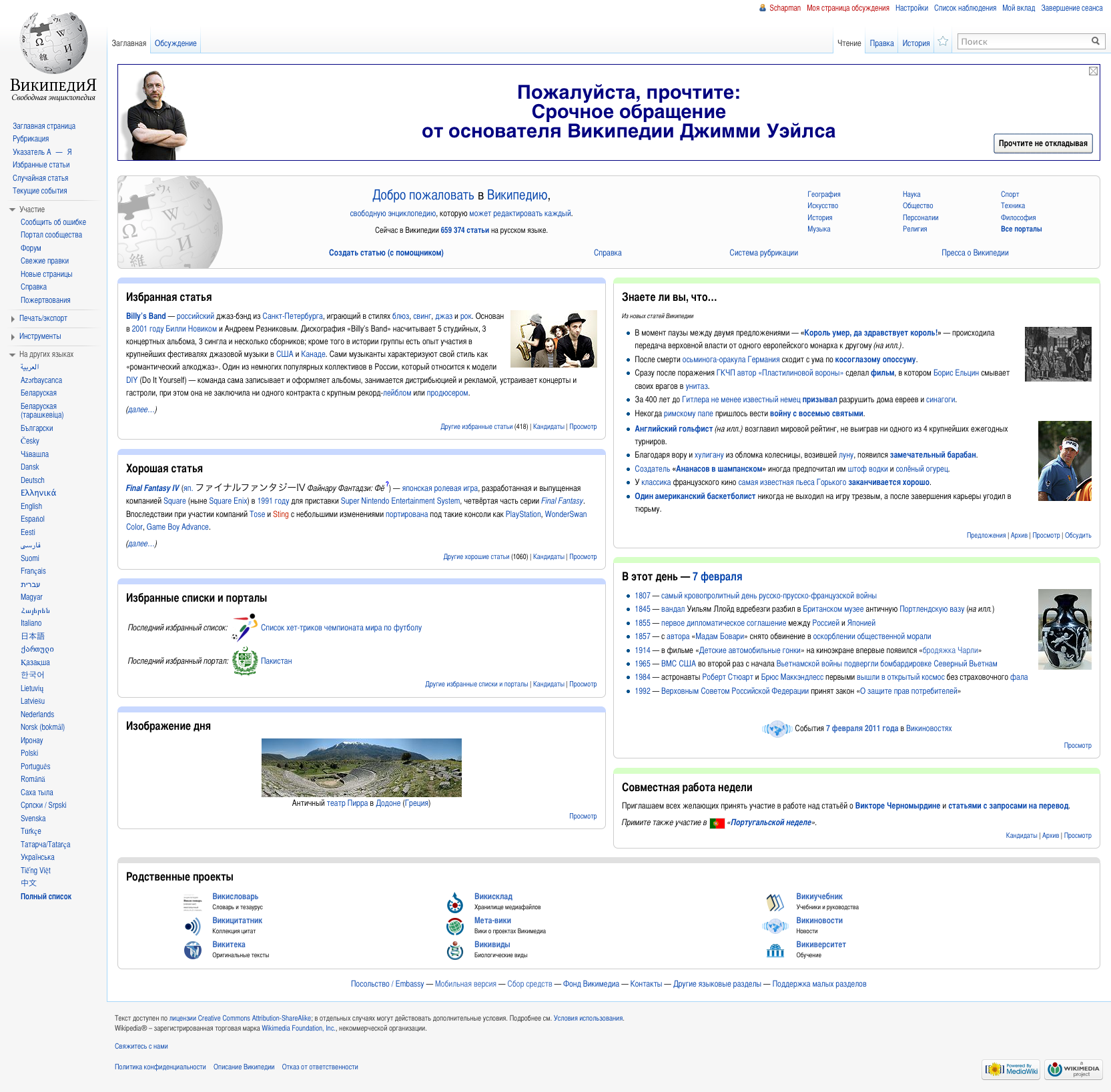Open Случайная статья in sidebar
Image resolution: width=1111 pixels, height=1092 pixels.
(x=40, y=178)
